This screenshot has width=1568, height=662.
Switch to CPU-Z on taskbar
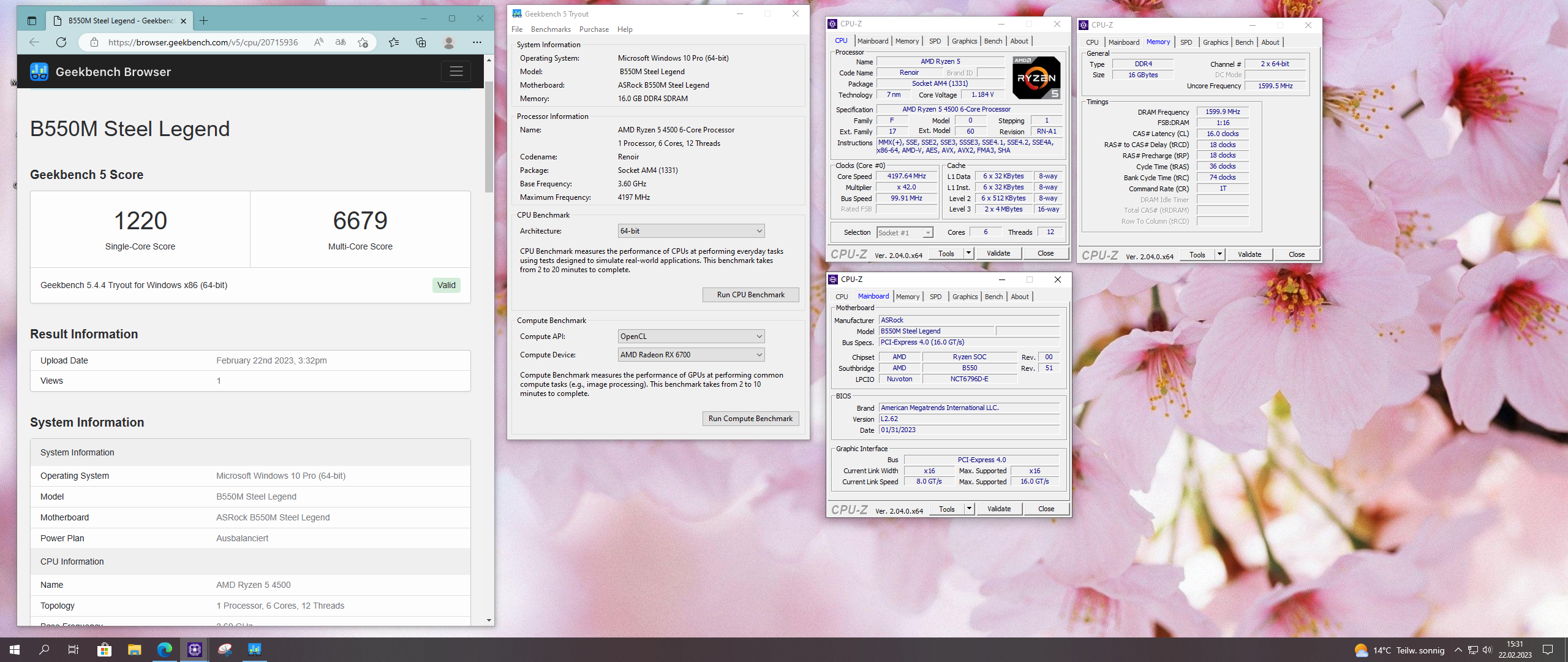pos(195,650)
